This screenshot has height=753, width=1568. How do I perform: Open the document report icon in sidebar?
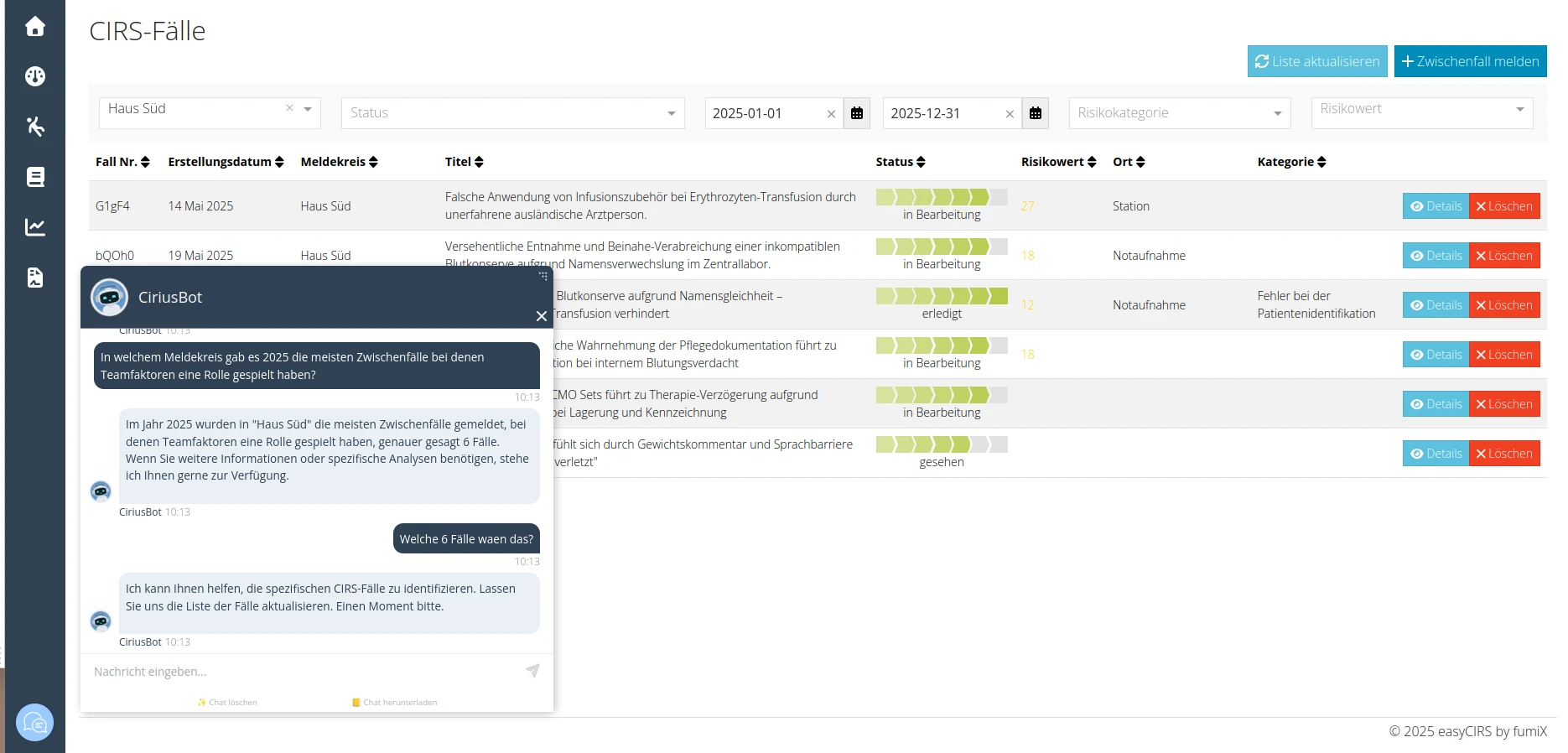click(34, 278)
